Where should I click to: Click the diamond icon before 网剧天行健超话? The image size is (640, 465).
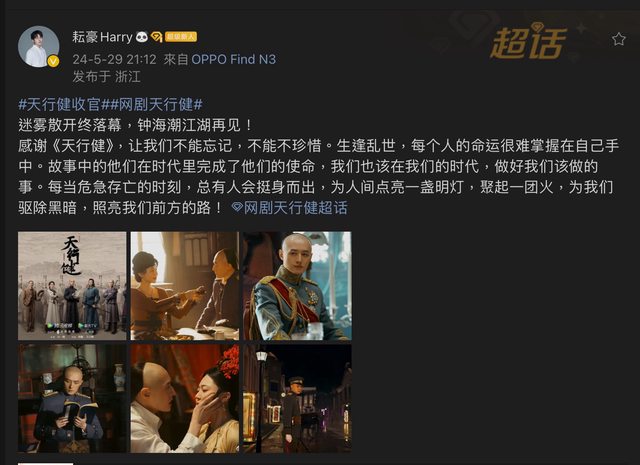pyautogui.click(x=237, y=207)
